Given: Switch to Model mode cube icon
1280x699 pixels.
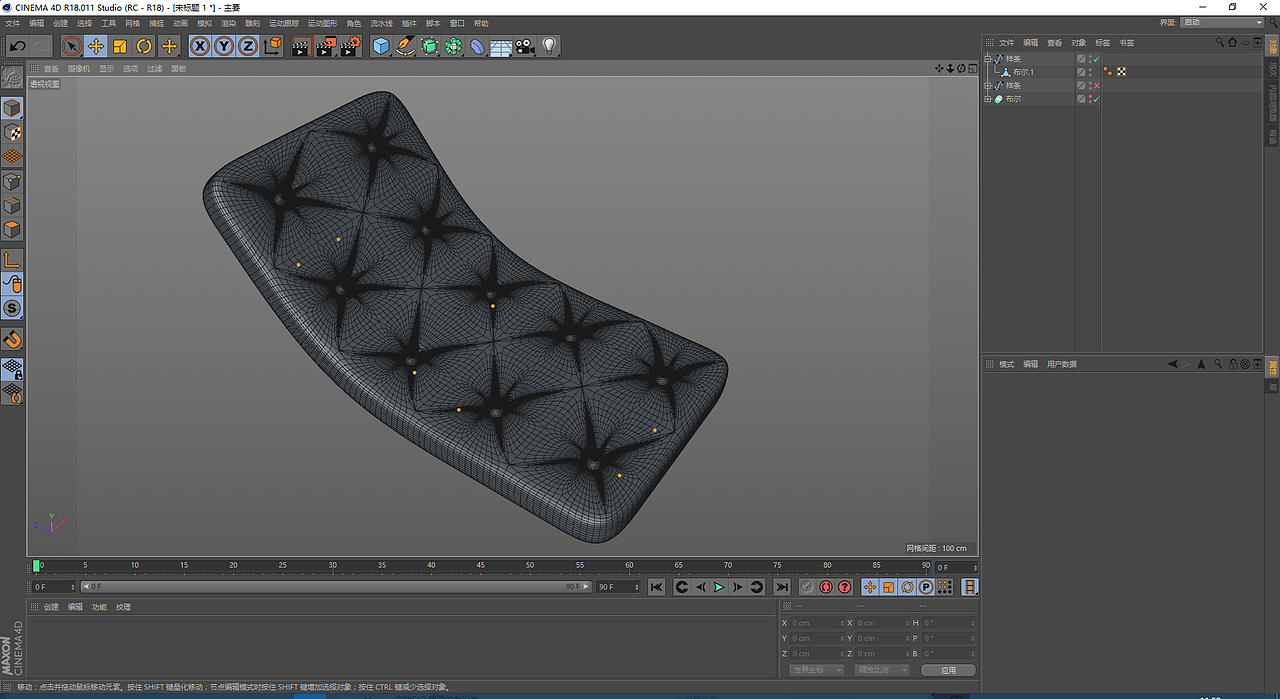Looking at the screenshot, I should point(12,108).
